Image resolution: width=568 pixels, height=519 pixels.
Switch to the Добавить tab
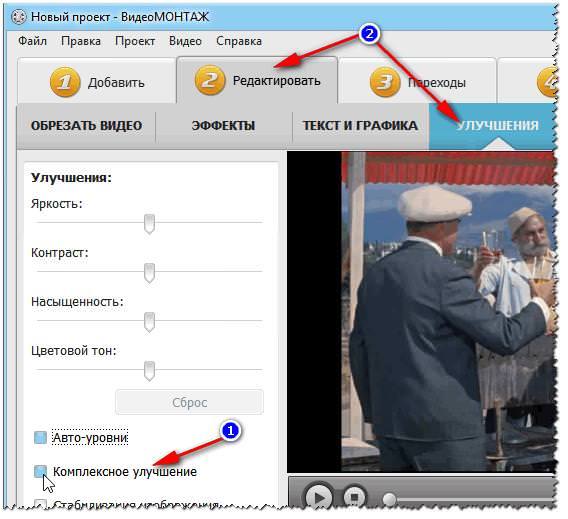[97, 80]
